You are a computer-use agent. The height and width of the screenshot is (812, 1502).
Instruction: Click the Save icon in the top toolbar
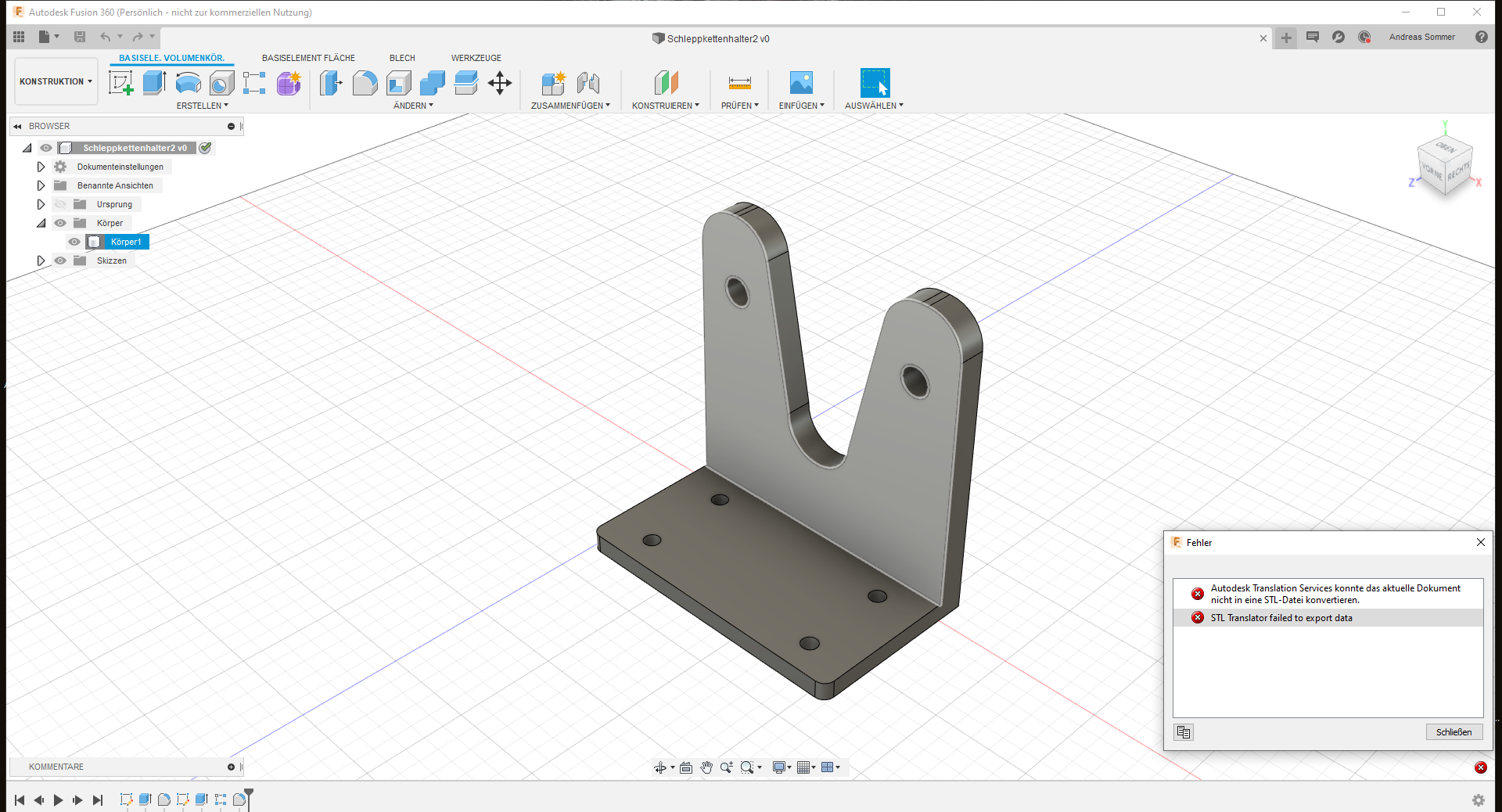click(x=80, y=37)
